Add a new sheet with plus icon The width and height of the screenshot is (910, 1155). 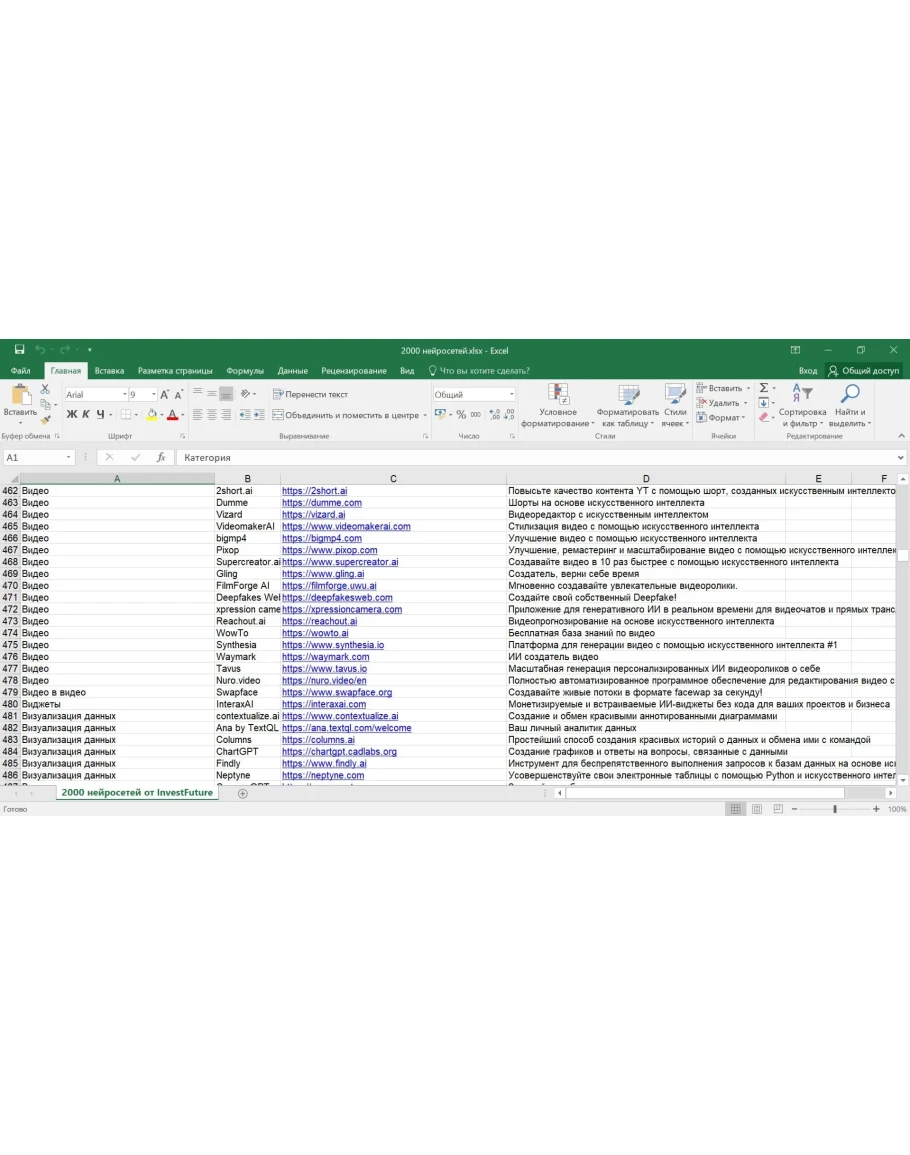point(242,793)
